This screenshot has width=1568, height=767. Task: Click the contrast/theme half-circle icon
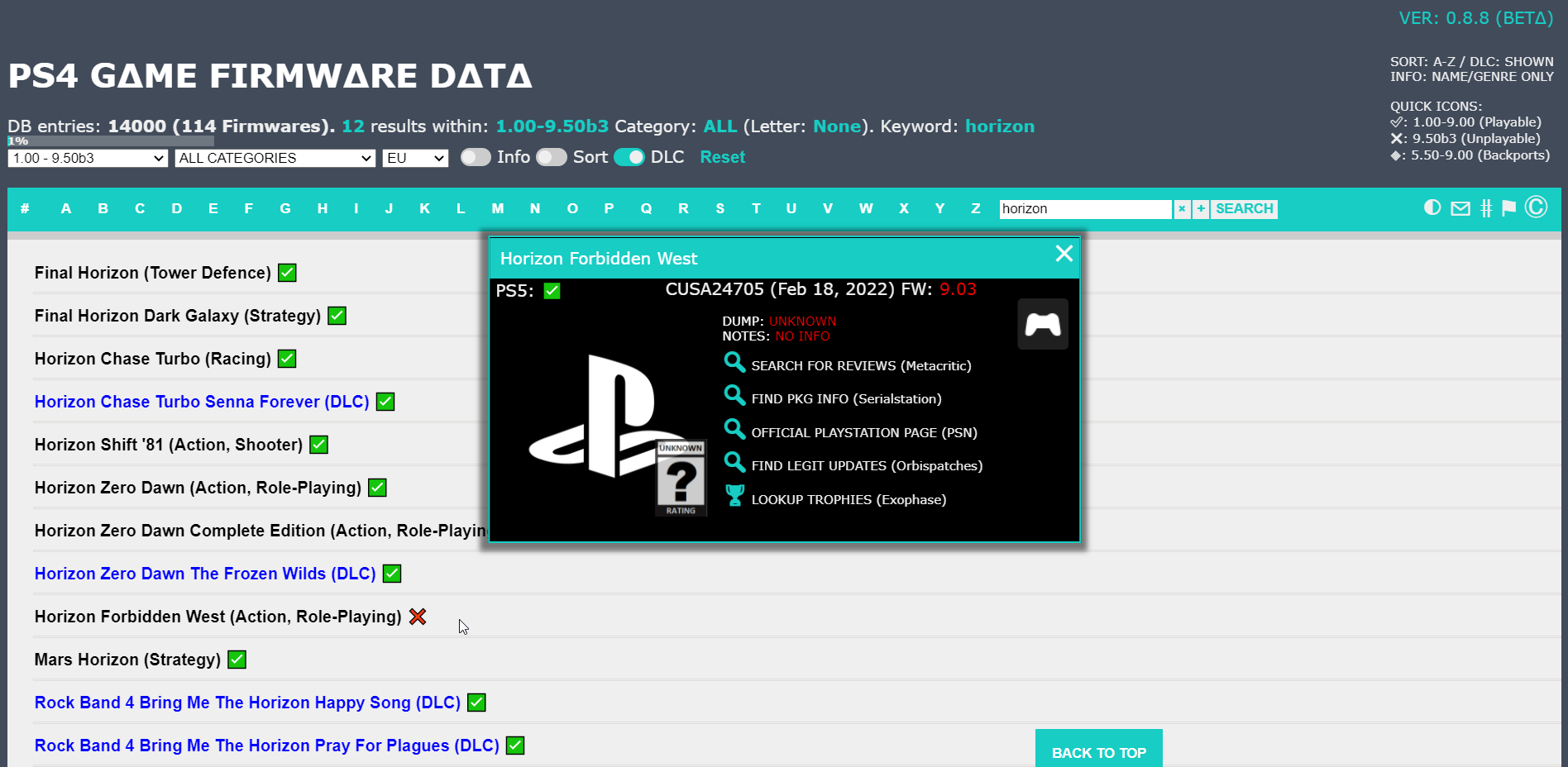click(x=1432, y=207)
